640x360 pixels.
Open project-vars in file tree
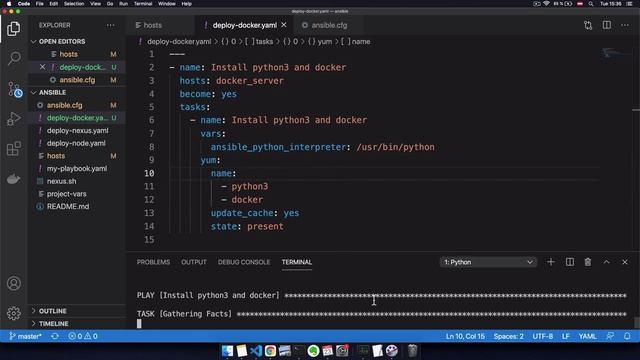pos(66,194)
